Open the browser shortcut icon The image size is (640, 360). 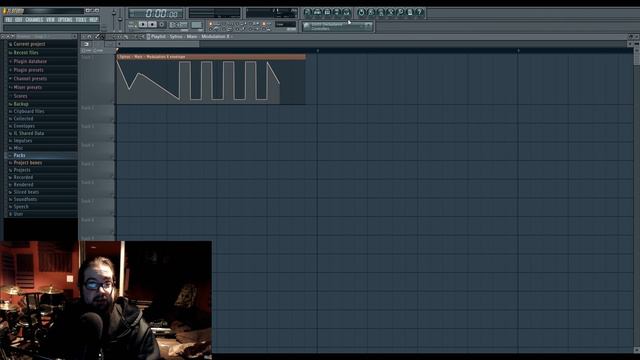click(337, 12)
